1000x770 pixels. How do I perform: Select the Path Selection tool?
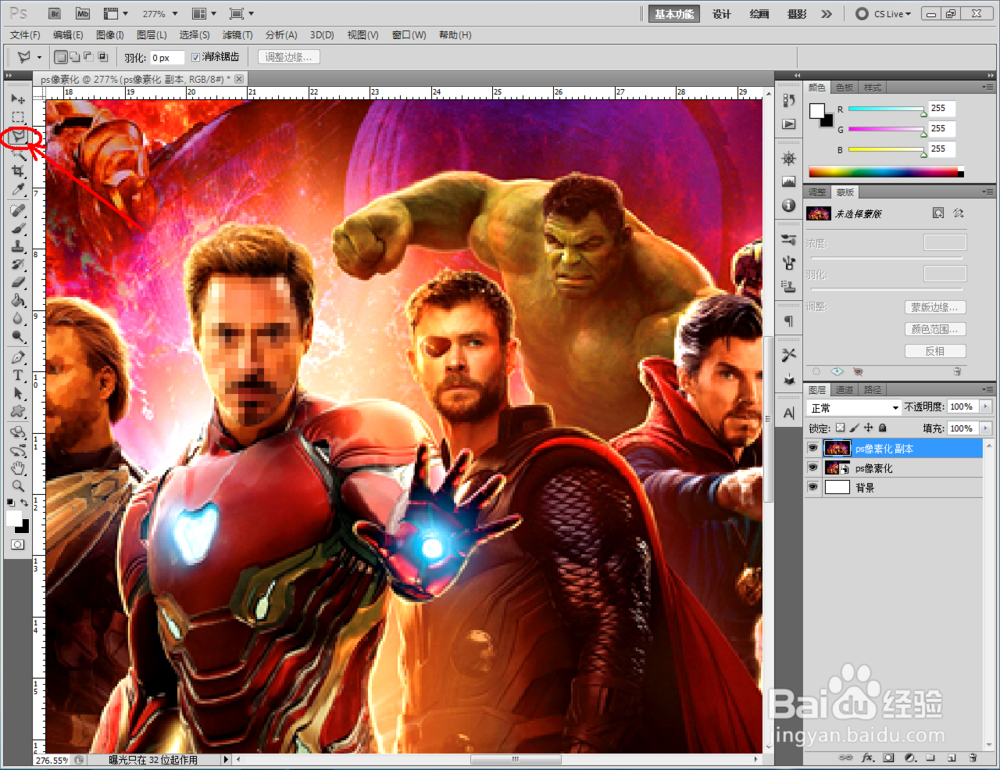(18, 393)
